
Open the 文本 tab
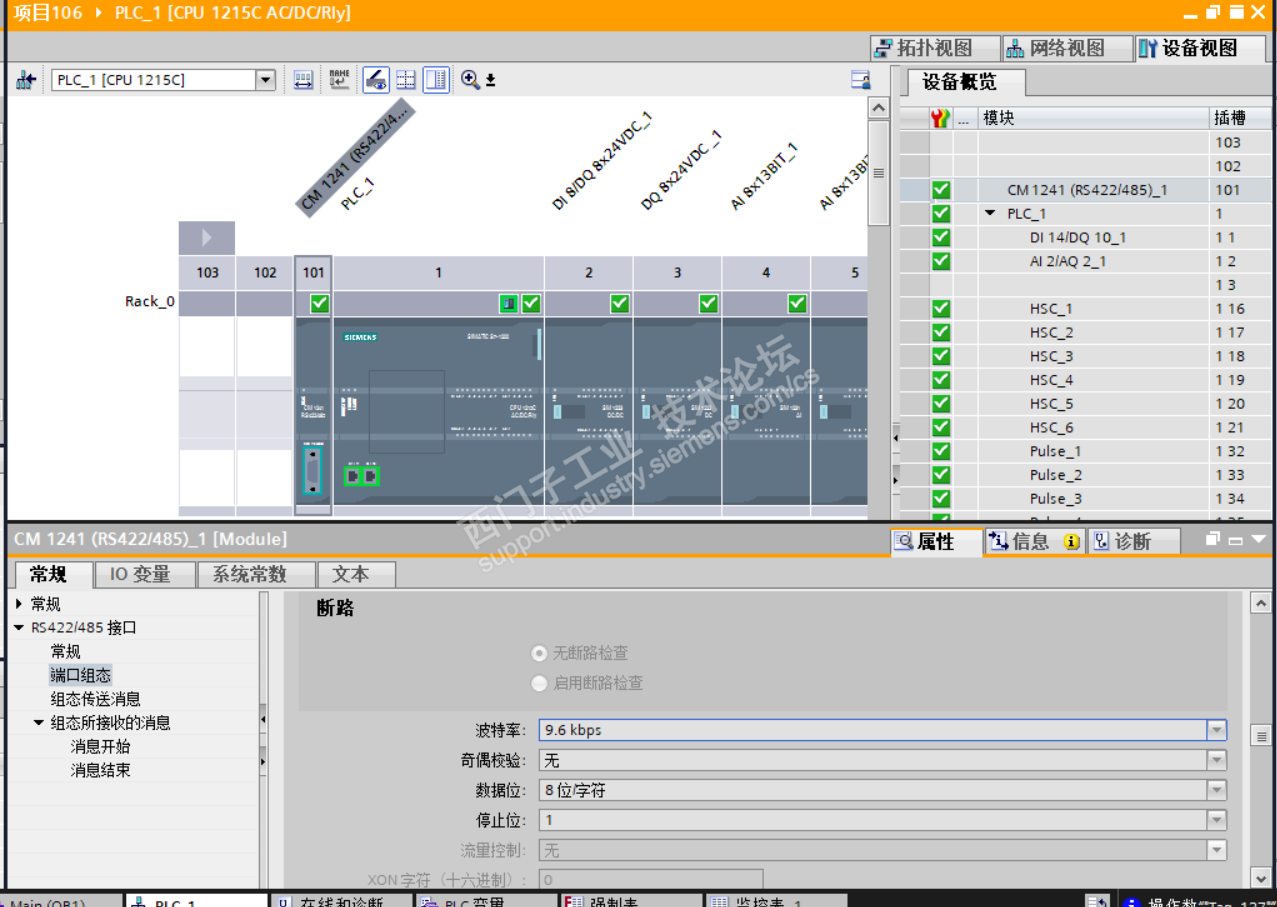coord(356,574)
